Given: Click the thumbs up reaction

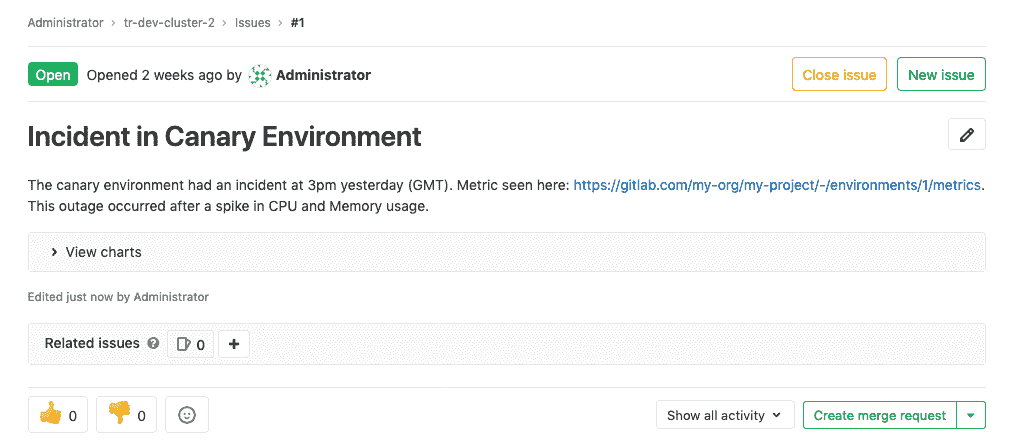Looking at the screenshot, I should (x=58, y=415).
